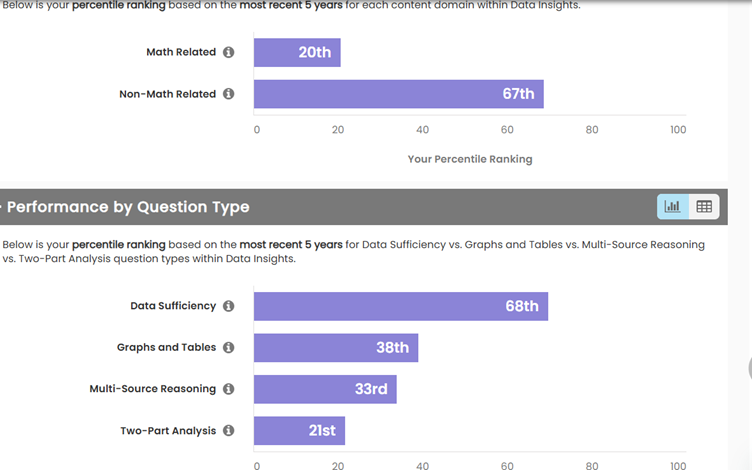This screenshot has height=470, width=752.
Task: Collapse the Performance by Question Type section
Action: [3, 207]
